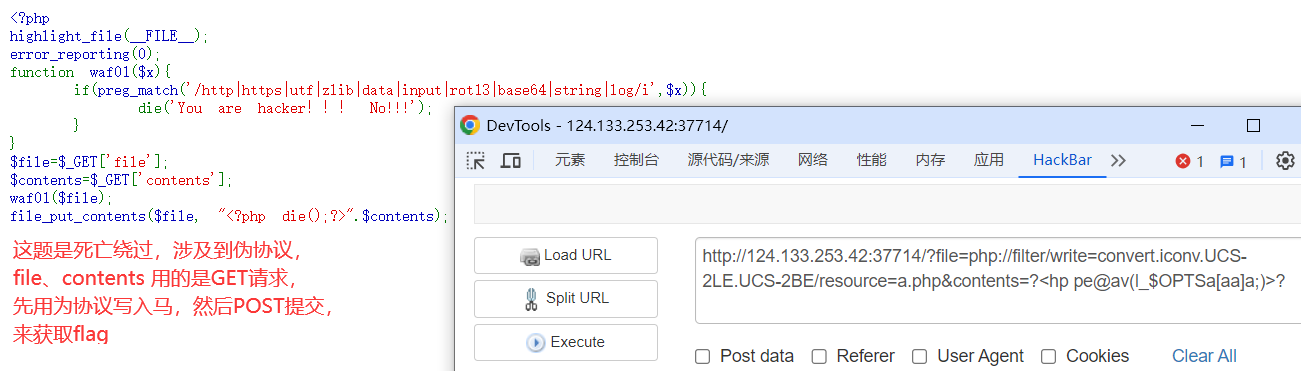Click the red note line '这题是死亡绕过'
The image size is (1301, 371).
(x=158, y=250)
